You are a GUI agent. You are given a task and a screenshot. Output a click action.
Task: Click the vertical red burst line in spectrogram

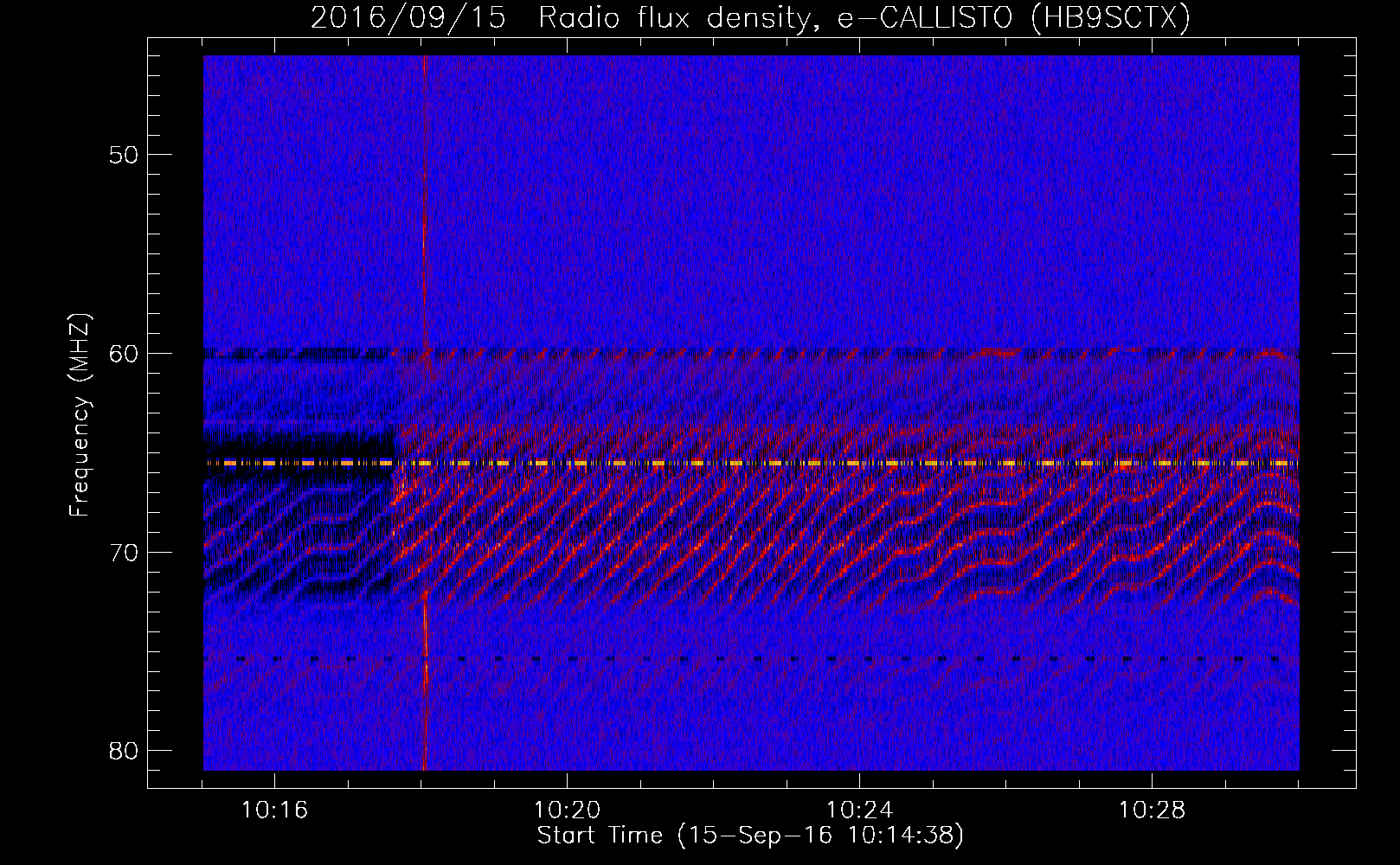coord(425,413)
